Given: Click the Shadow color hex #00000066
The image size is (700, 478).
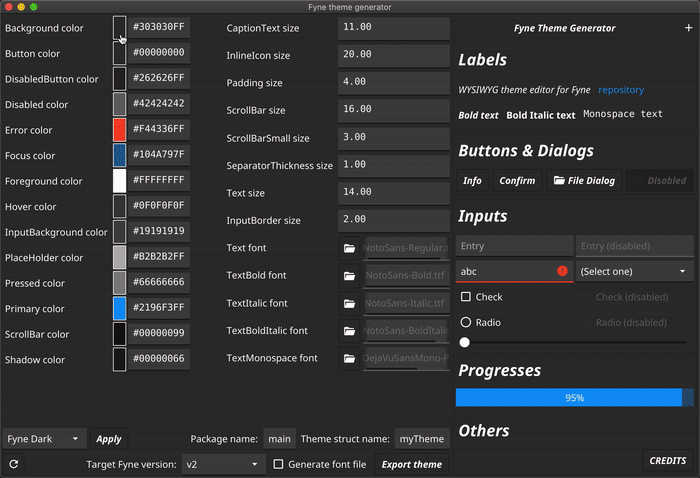Looking at the screenshot, I should click(x=159, y=359).
